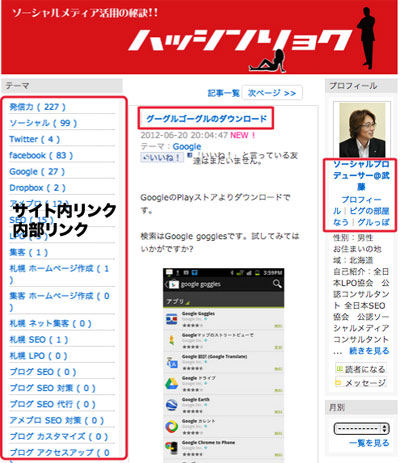
Task: Click the Facebook いいね！ like button
Action: click(162, 157)
